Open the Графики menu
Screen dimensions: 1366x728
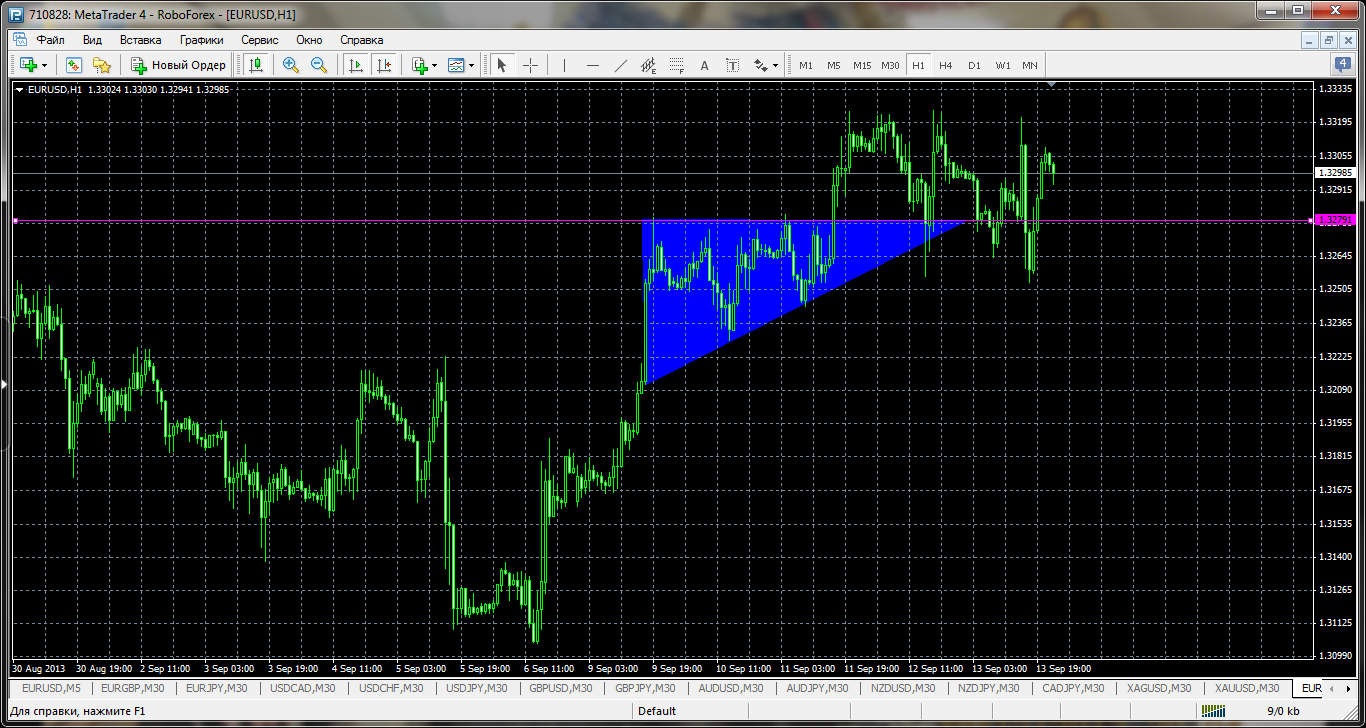point(201,40)
